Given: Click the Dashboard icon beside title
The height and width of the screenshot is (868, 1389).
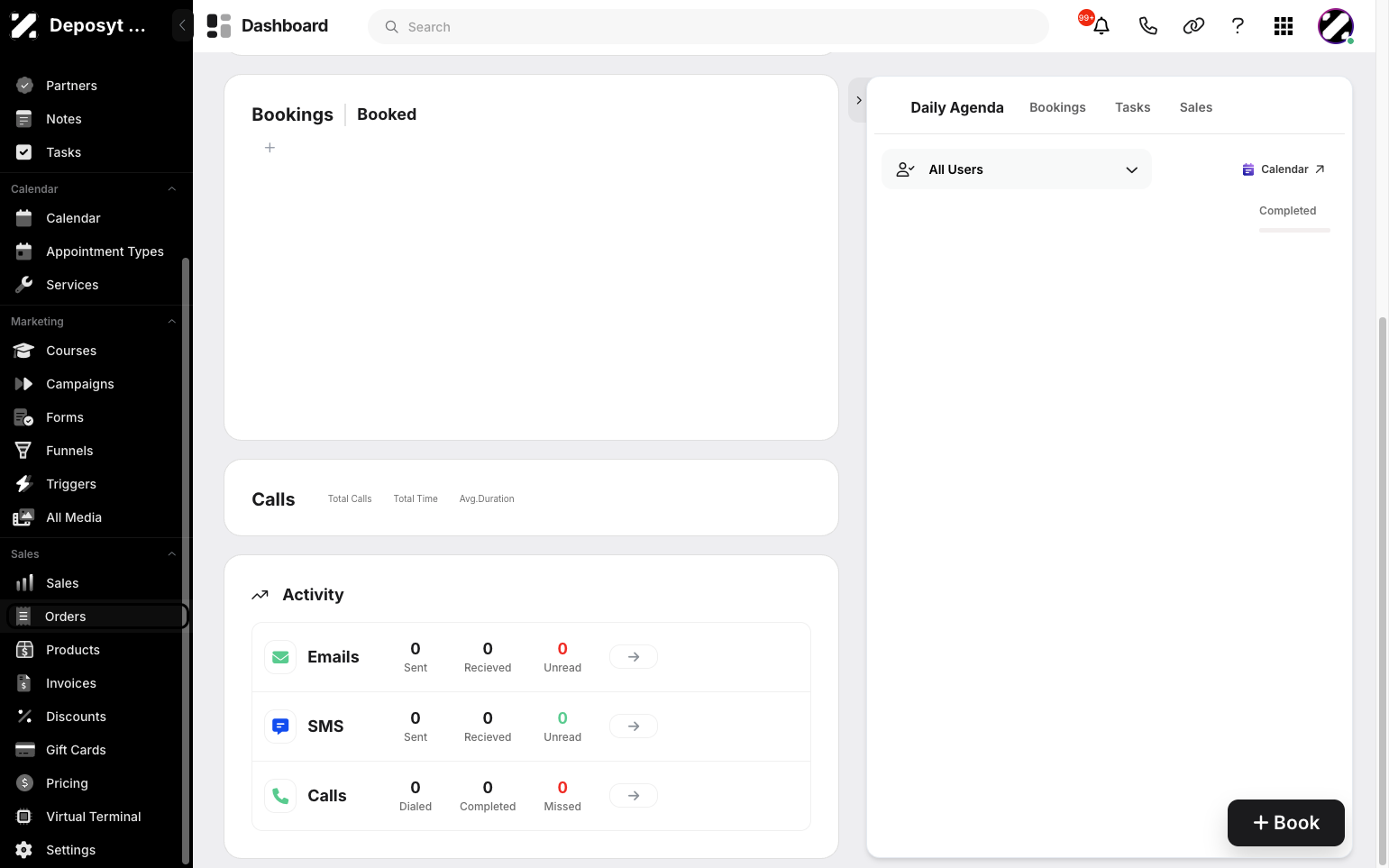Looking at the screenshot, I should tap(218, 26).
